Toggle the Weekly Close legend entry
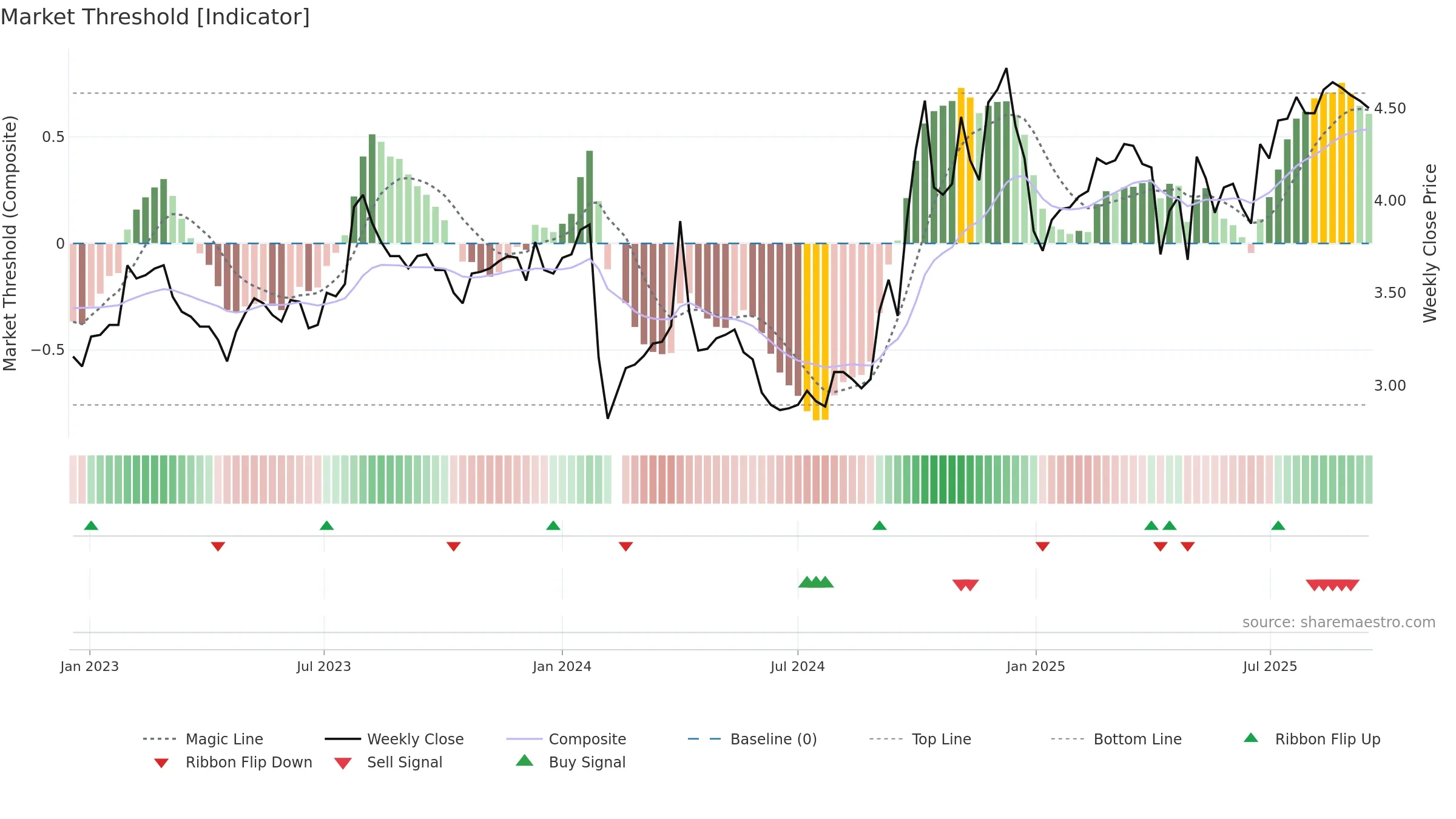1456x819 pixels. pyautogui.click(x=394, y=739)
